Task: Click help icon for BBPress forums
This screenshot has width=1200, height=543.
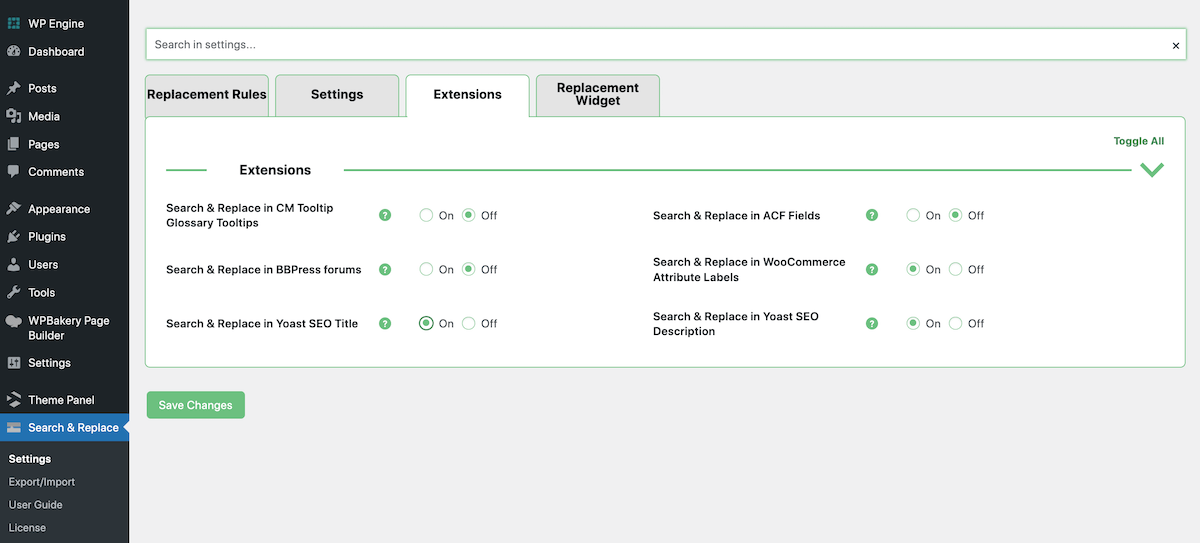Action: pos(385,269)
